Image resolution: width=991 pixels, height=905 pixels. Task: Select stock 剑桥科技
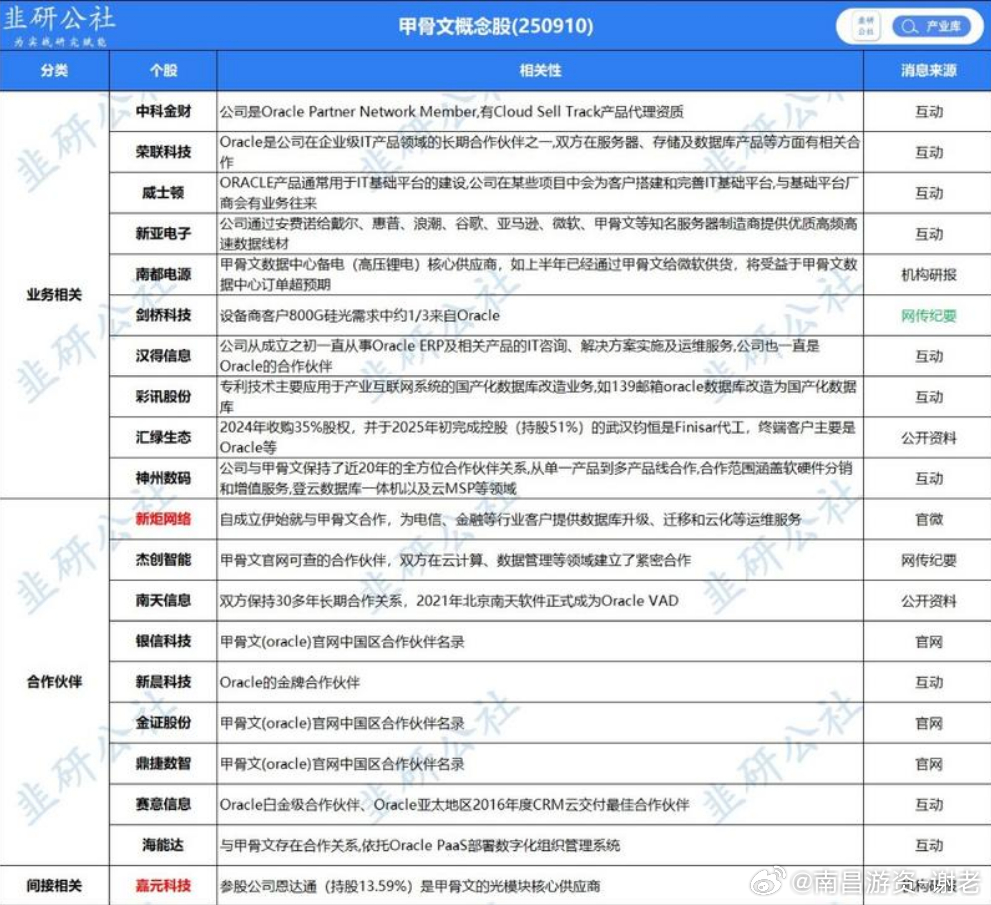[x=163, y=315]
